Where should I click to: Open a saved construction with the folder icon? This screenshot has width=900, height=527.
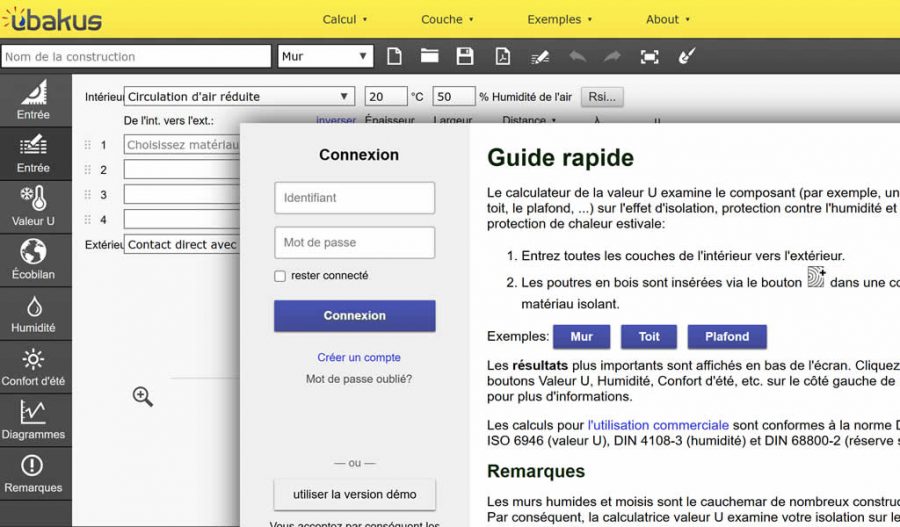(430, 57)
